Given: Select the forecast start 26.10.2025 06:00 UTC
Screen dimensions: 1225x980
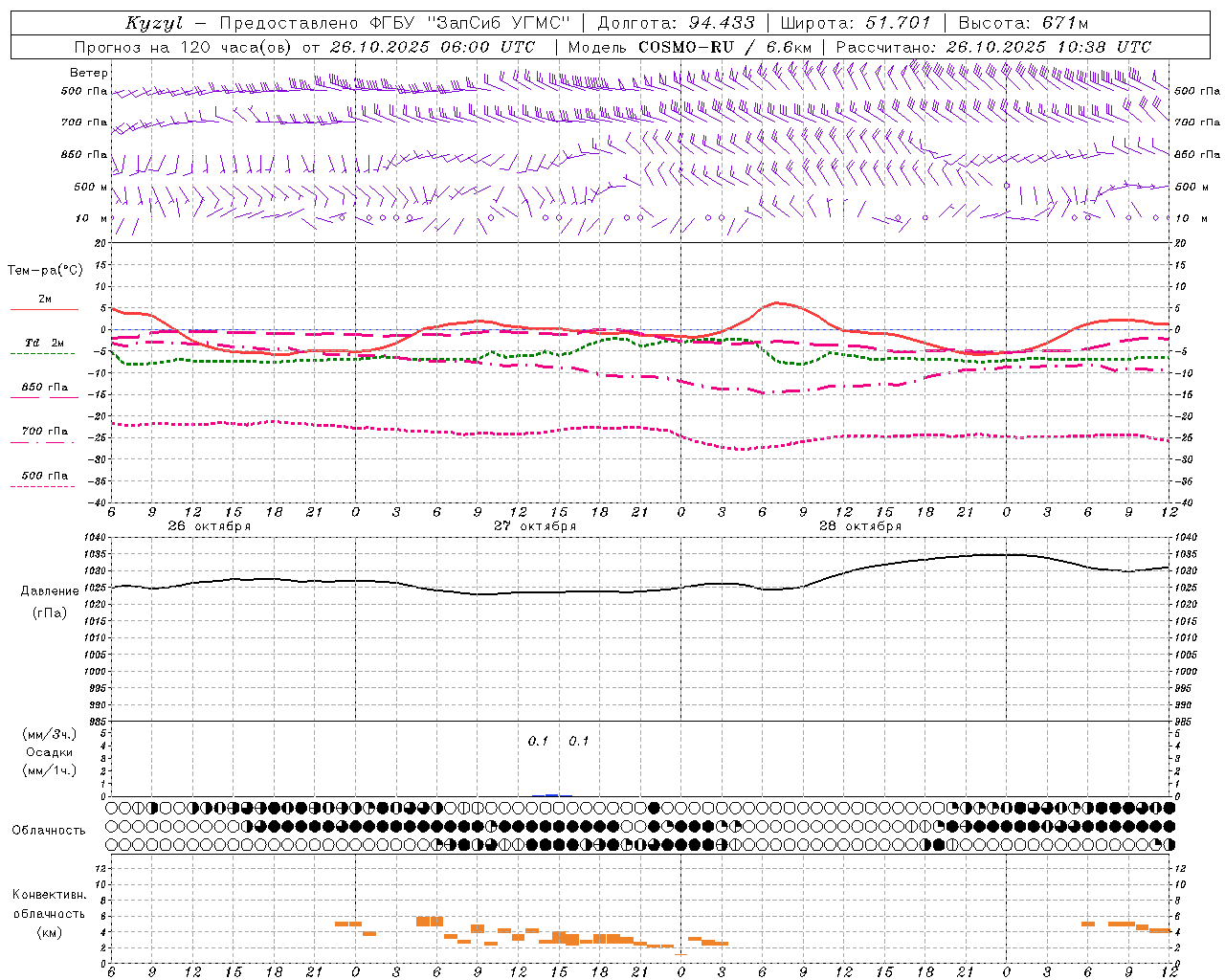Looking at the screenshot, I should point(433,47).
